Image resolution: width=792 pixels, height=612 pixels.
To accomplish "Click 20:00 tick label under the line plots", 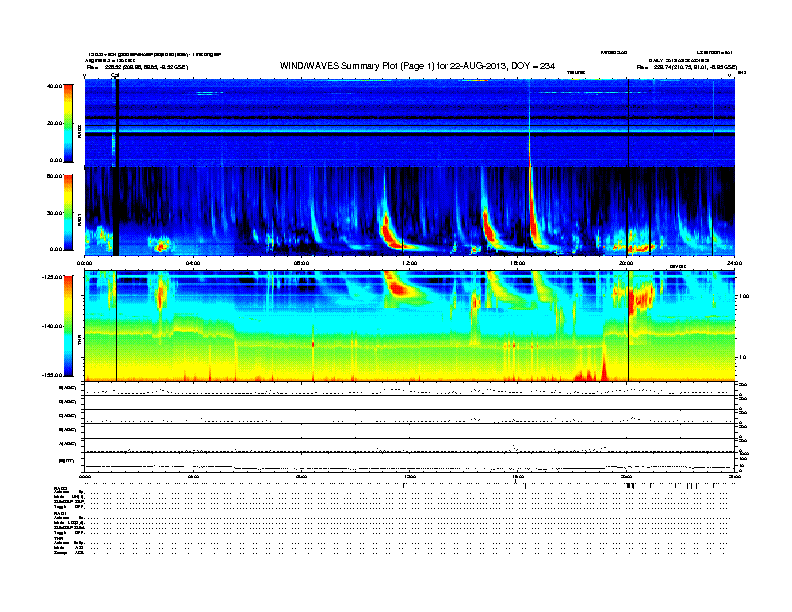I will 626,477.
